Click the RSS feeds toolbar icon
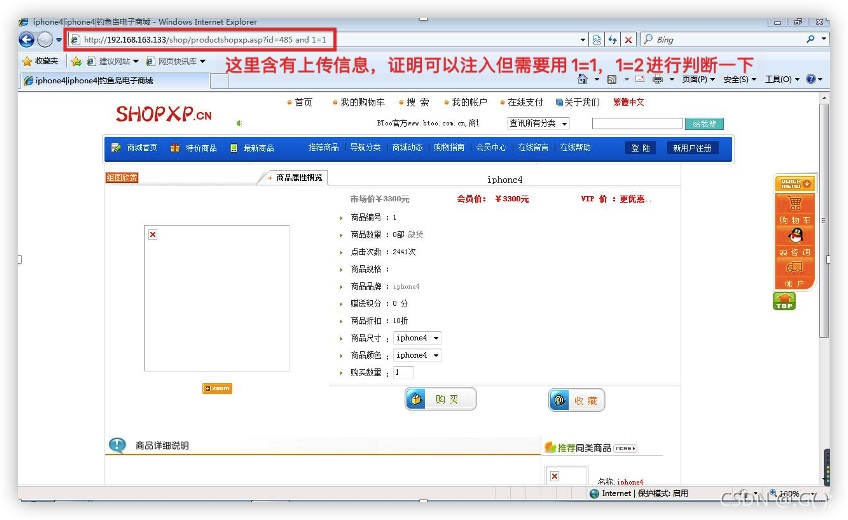The width and height of the screenshot is (848, 520). 612,79
